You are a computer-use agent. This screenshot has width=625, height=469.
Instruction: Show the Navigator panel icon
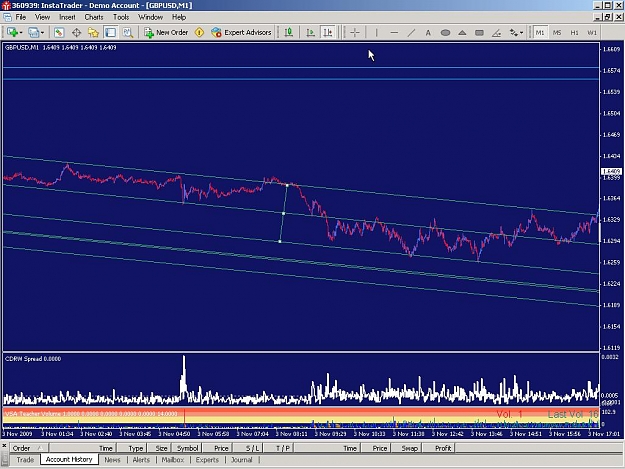tap(93, 32)
